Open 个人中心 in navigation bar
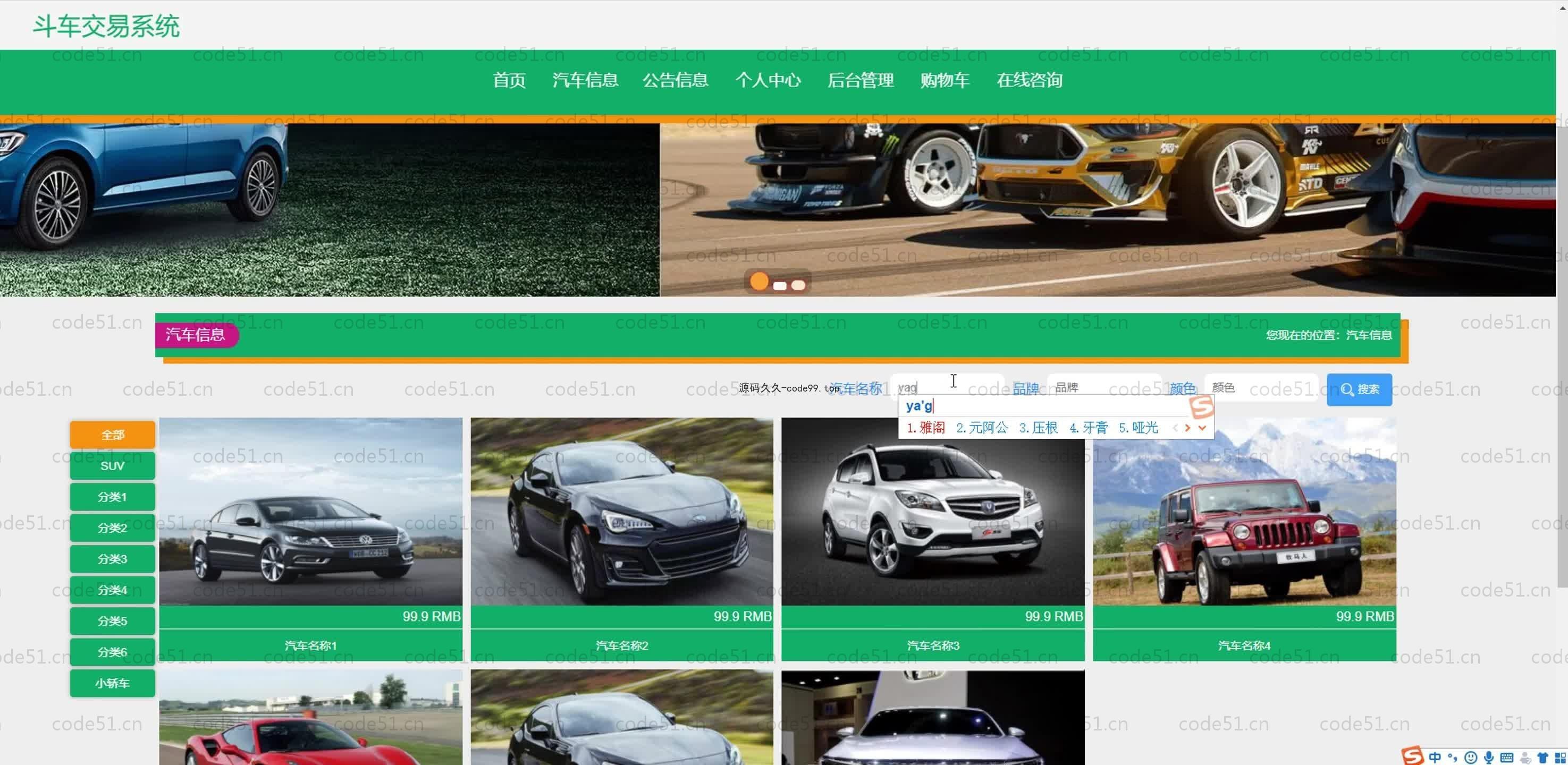Screen dimensions: 1568x765 coord(768,80)
